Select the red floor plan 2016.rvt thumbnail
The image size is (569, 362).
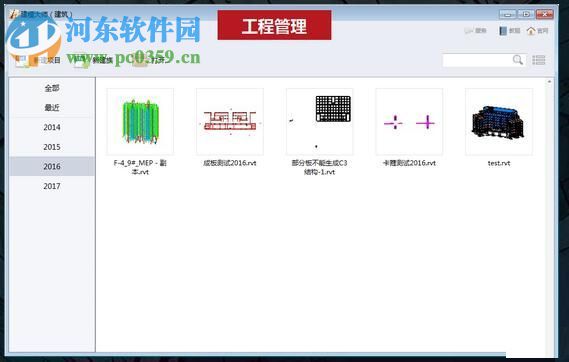(x=230, y=122)
